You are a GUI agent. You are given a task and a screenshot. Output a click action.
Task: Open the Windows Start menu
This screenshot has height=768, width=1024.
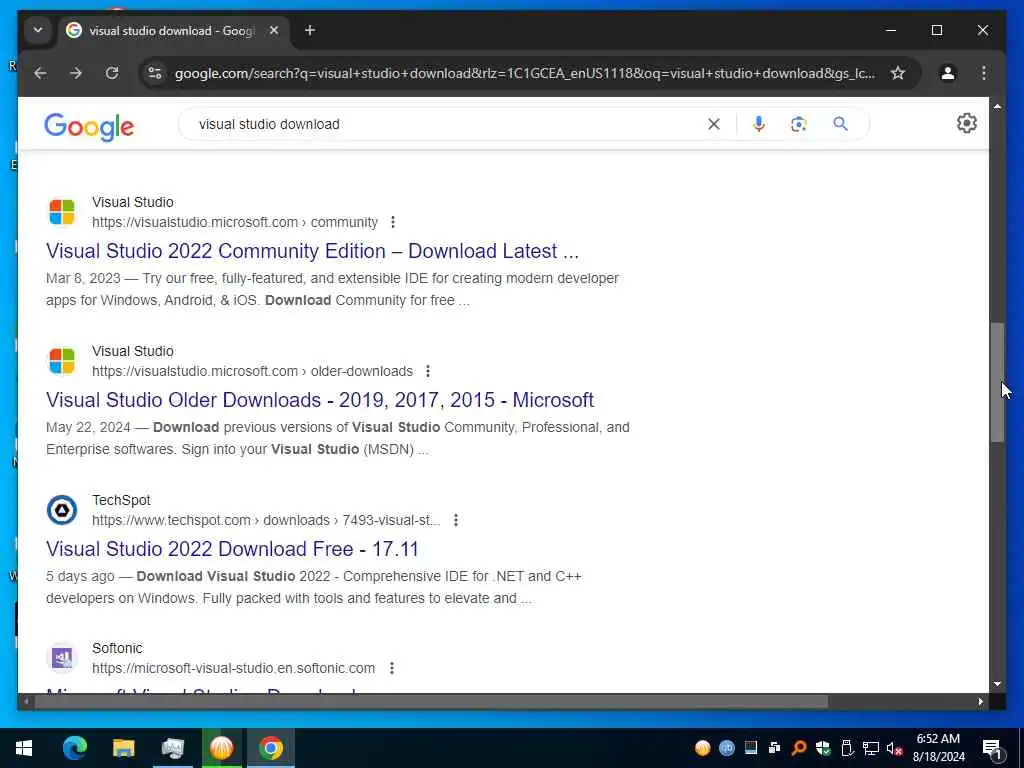point(24,748)
